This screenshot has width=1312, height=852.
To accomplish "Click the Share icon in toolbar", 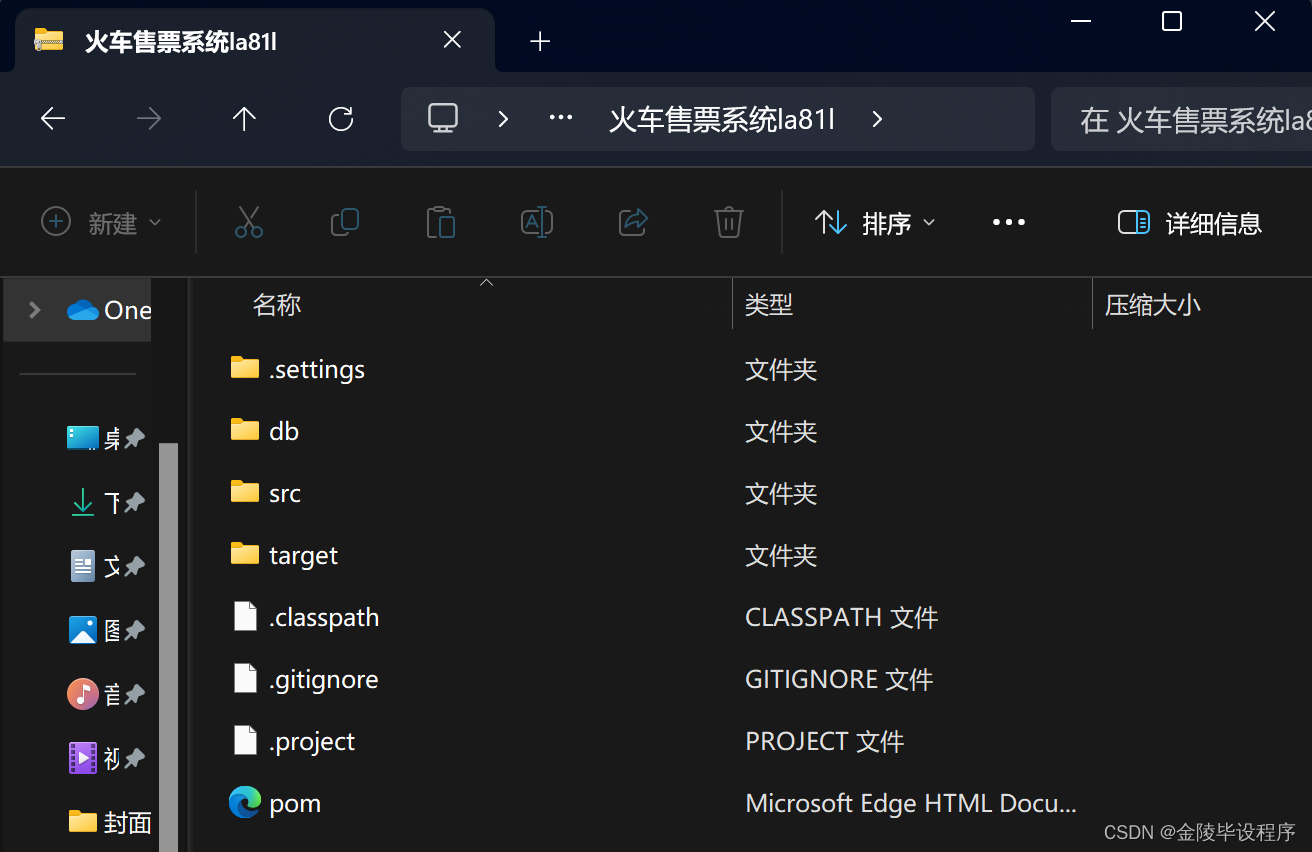I will 633,222.
